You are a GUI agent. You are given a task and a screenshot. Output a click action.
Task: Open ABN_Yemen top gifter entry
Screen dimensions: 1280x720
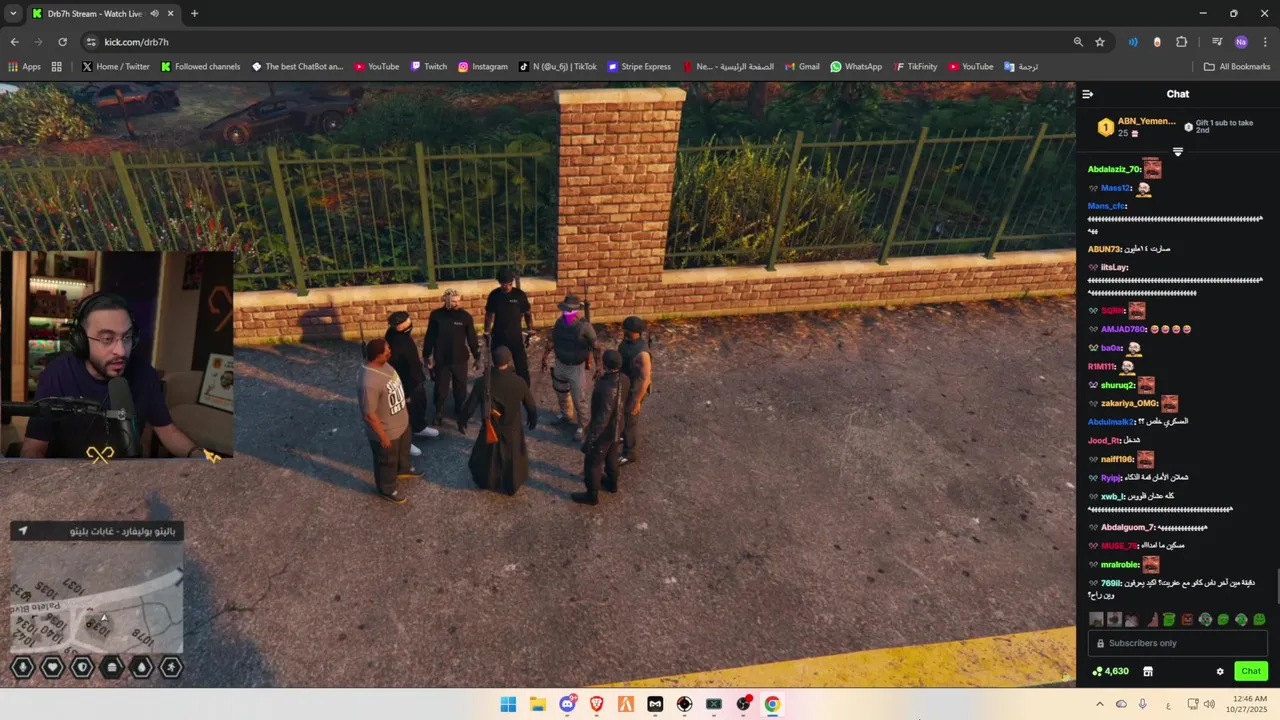pyautogui.click(x=1138, y=127)
